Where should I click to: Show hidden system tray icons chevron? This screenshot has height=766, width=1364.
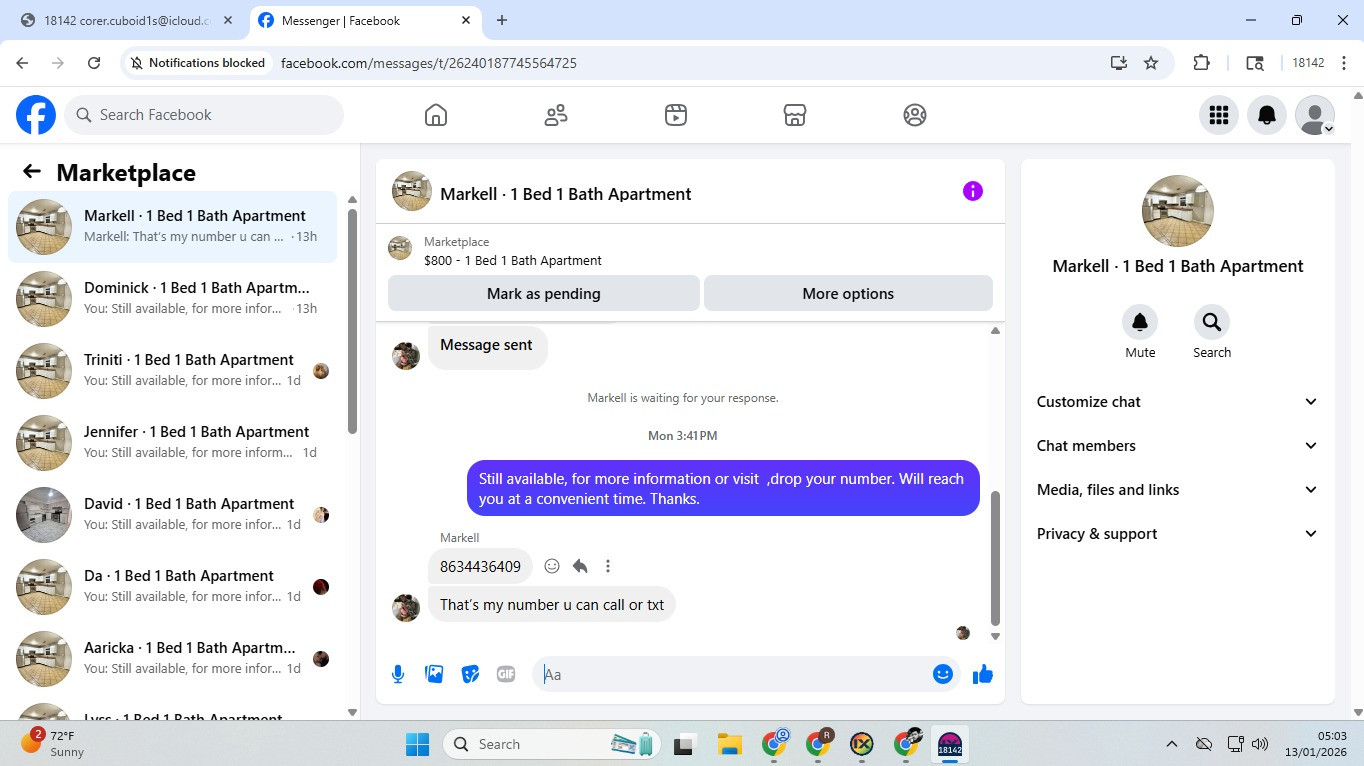(x=1171, y=744)
